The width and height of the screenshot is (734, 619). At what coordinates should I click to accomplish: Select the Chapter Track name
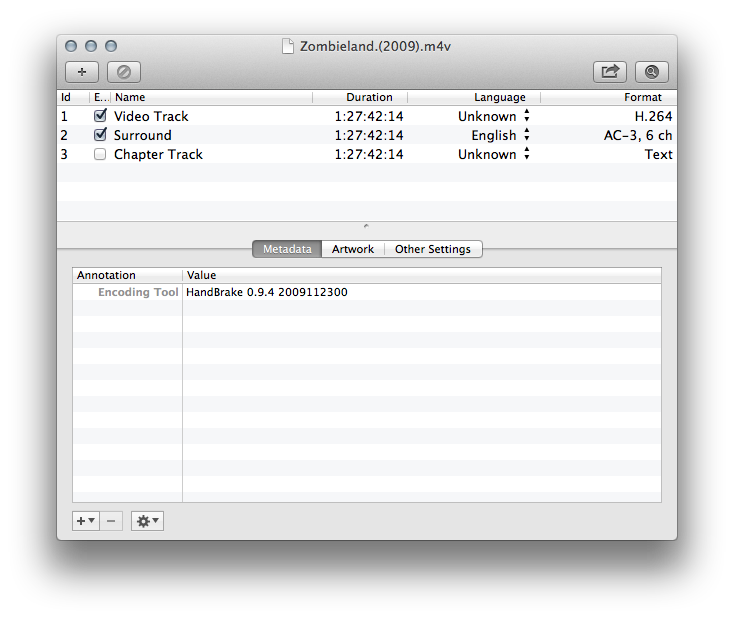coord(158,155)
